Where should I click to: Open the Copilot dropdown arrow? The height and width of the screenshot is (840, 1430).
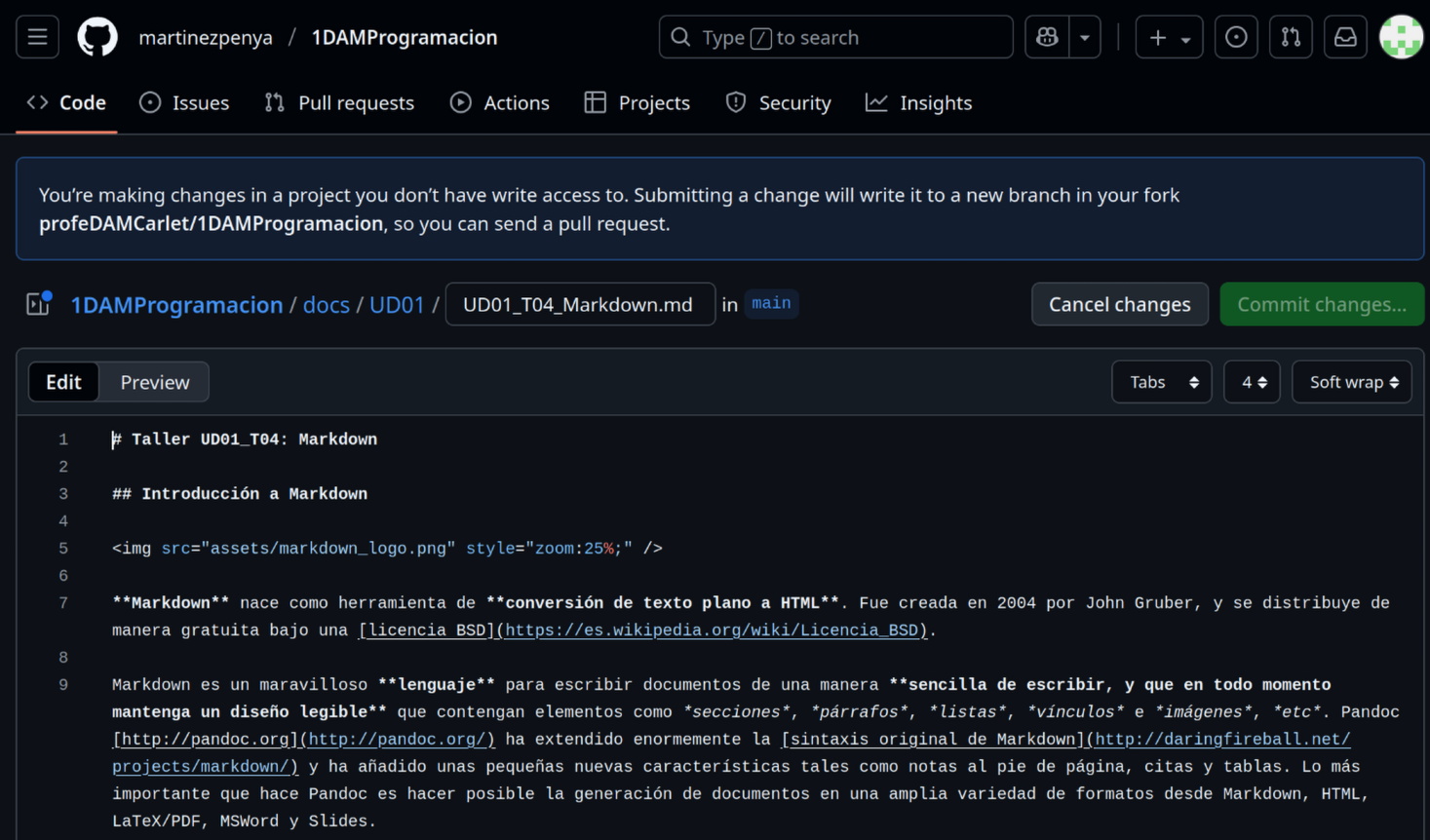click(1084, 37)
